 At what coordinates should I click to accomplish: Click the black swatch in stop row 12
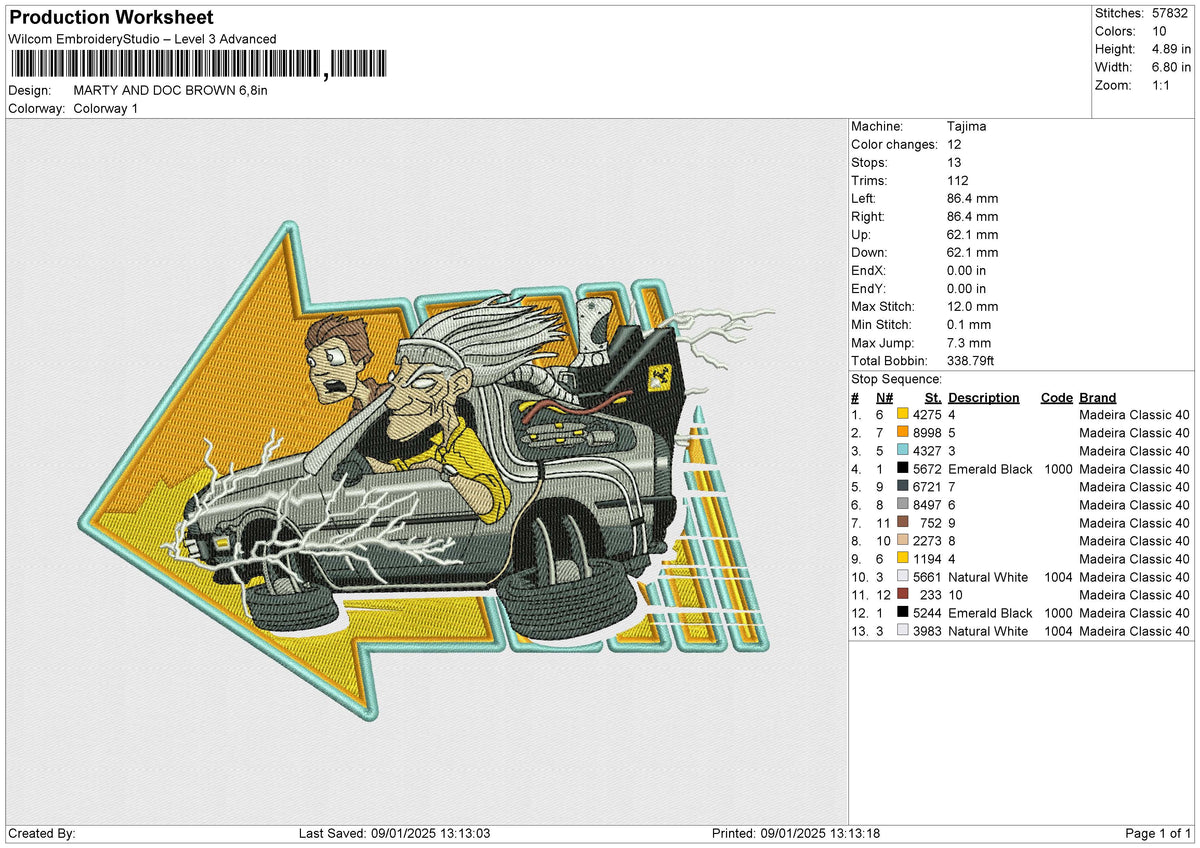902,613
